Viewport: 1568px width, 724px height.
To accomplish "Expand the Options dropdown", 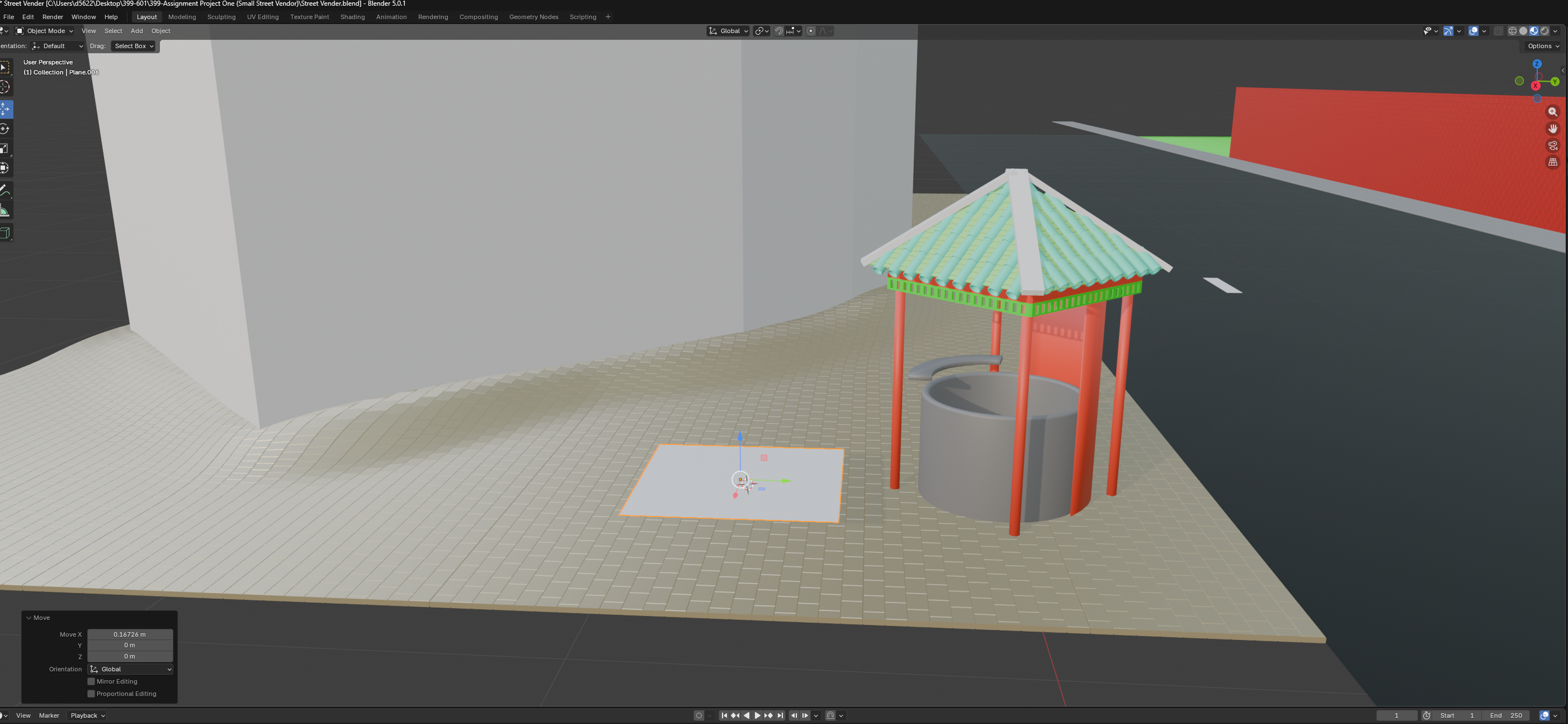I will click(1543, 46).
